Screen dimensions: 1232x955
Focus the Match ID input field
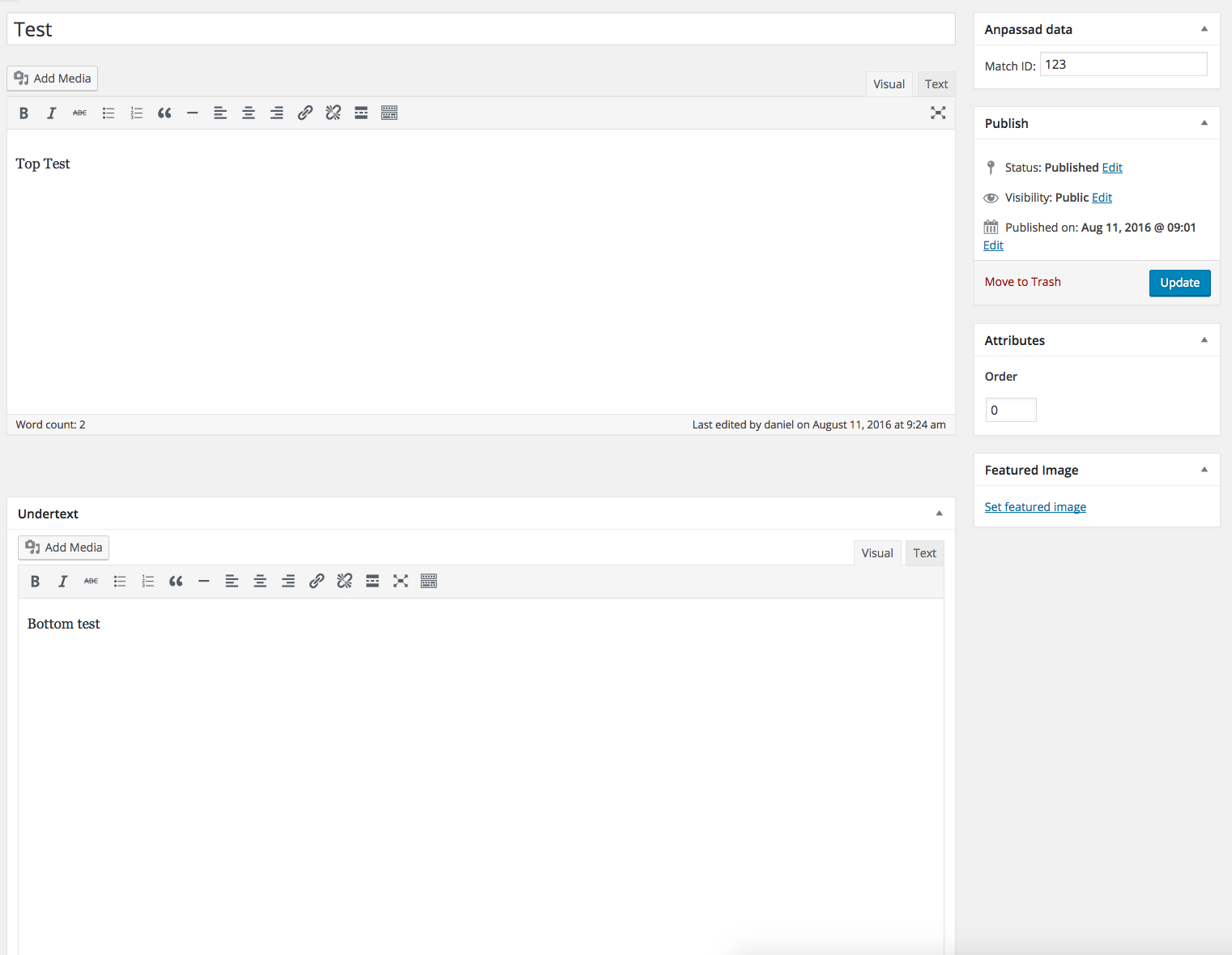[x=1123, y=64]
